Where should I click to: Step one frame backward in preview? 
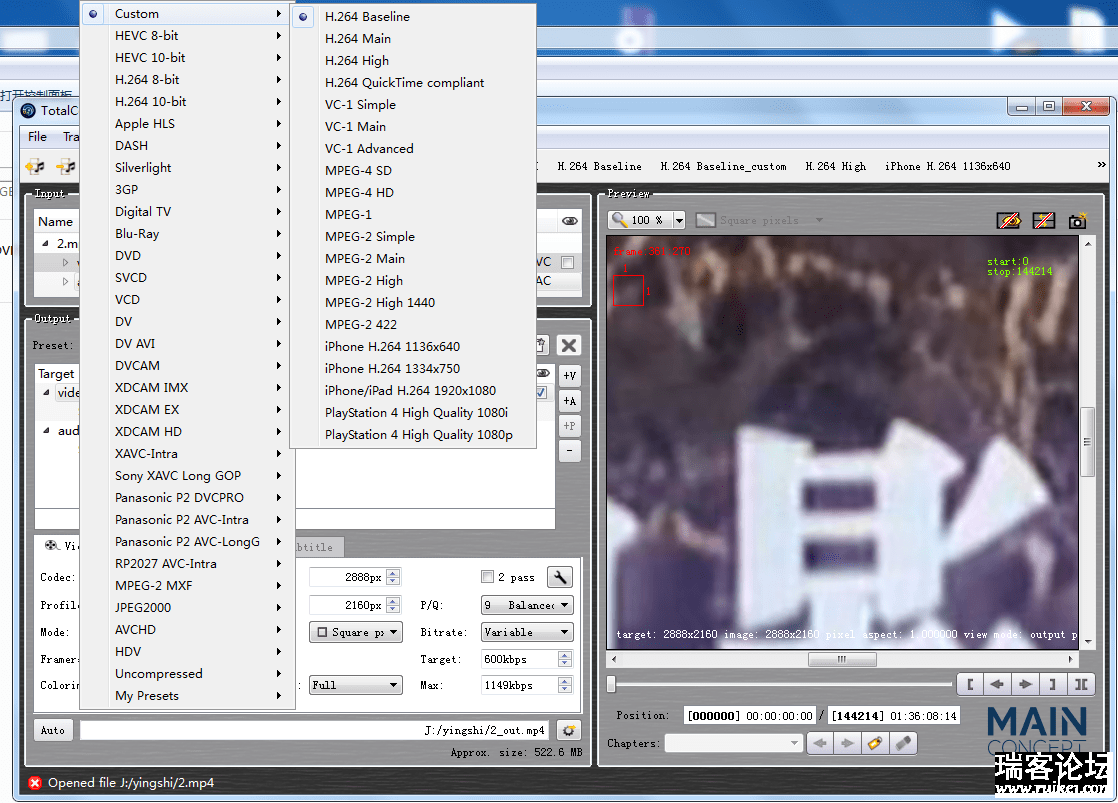pyautogui.click(x=997, y=685)
